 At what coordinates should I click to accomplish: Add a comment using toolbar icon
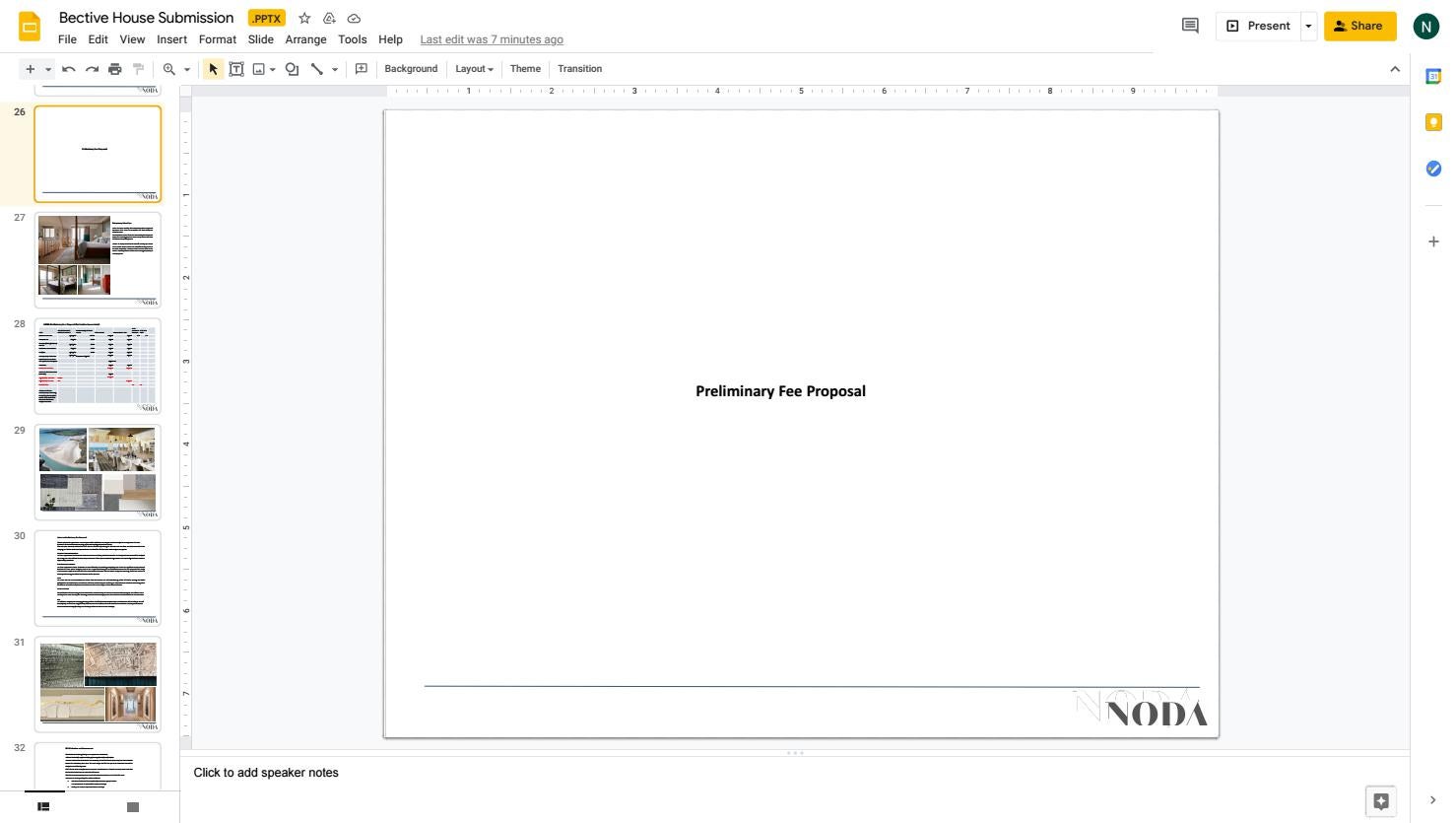pos(362,69)
